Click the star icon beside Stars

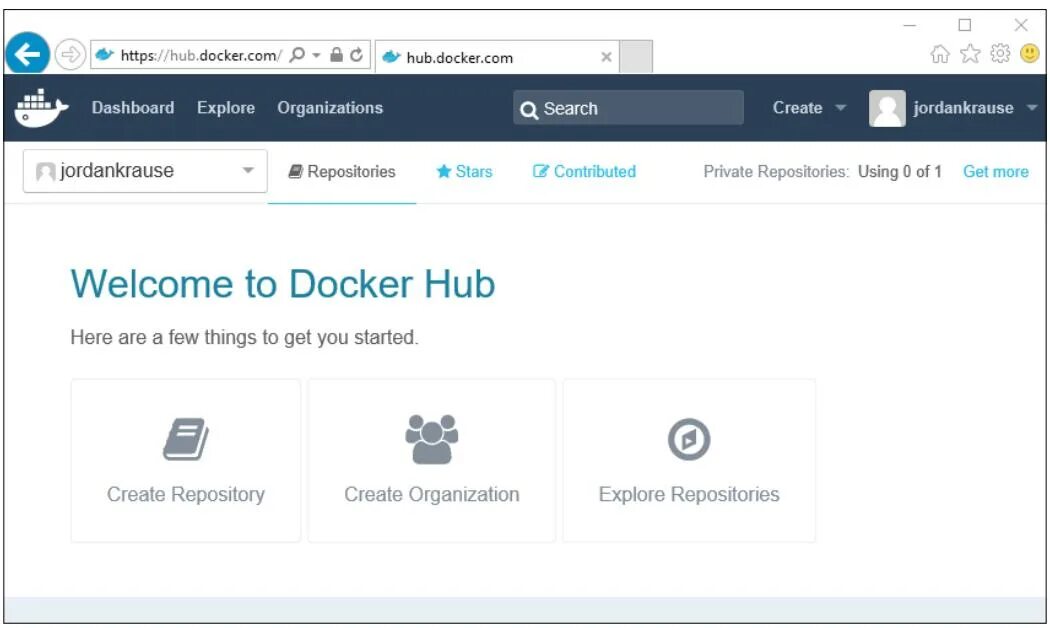coord(443,171)
